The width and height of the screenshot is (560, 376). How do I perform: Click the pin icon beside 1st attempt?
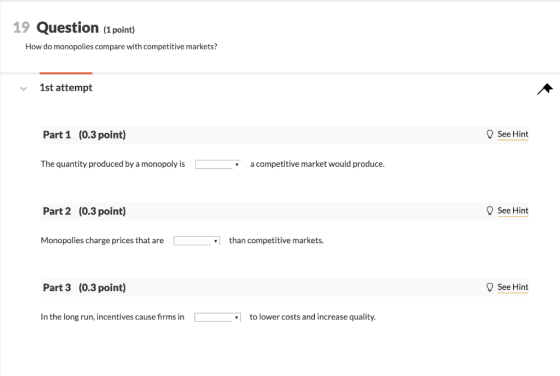pos(545,89)
